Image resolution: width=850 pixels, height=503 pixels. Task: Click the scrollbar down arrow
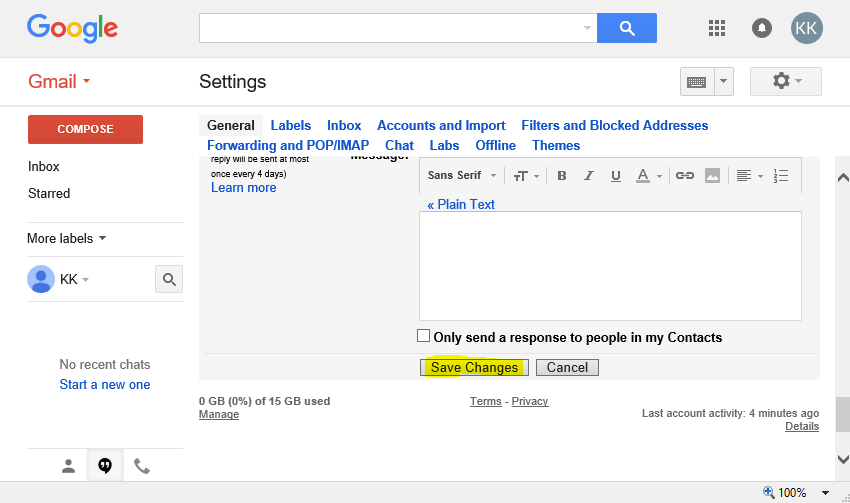[843, 459]
